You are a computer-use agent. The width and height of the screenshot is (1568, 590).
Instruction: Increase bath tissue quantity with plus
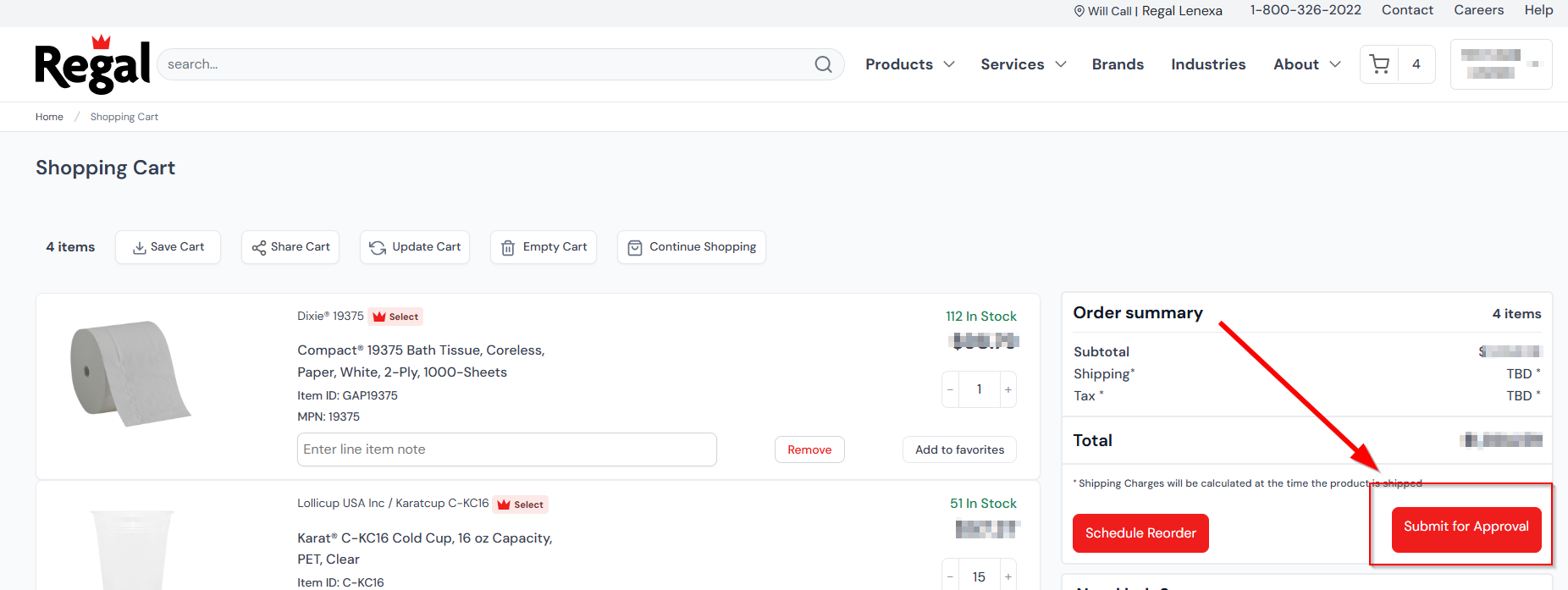pyautogui.click(x=1008, y=389)
